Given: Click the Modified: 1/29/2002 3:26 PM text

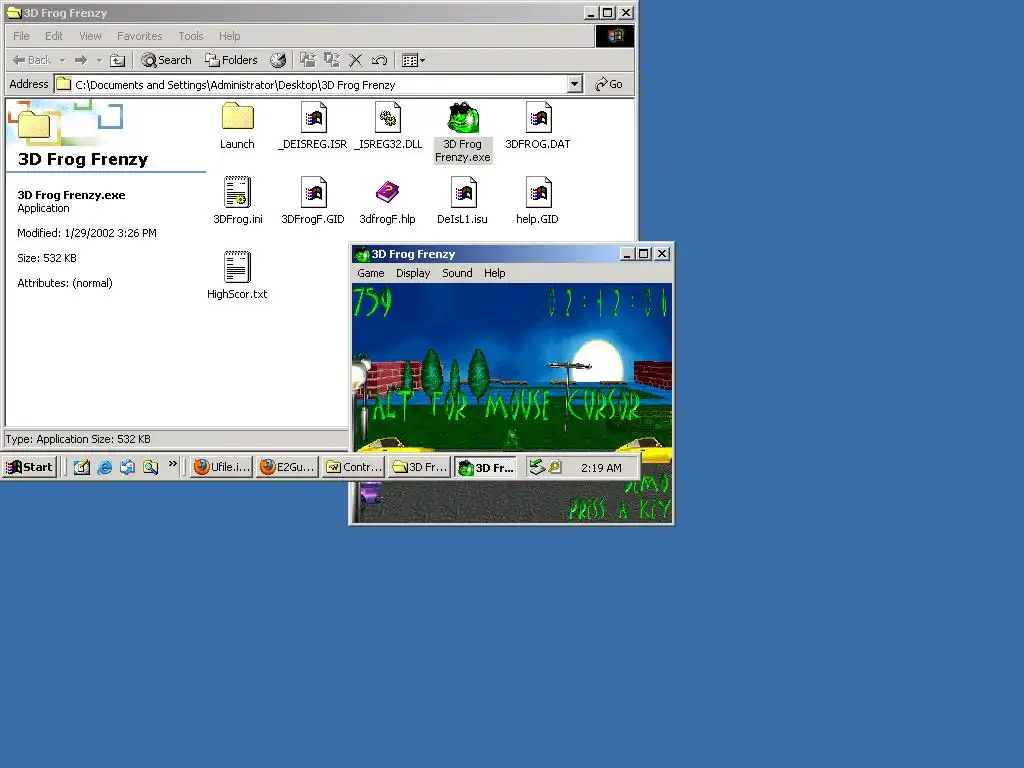Looking at the screenshot, I should (87, 233).
